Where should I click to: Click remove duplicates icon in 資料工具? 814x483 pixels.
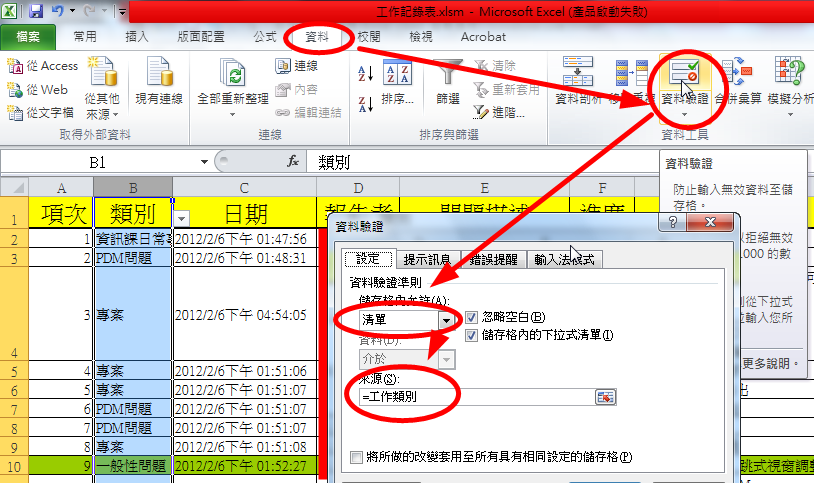[x=631, y=73]
